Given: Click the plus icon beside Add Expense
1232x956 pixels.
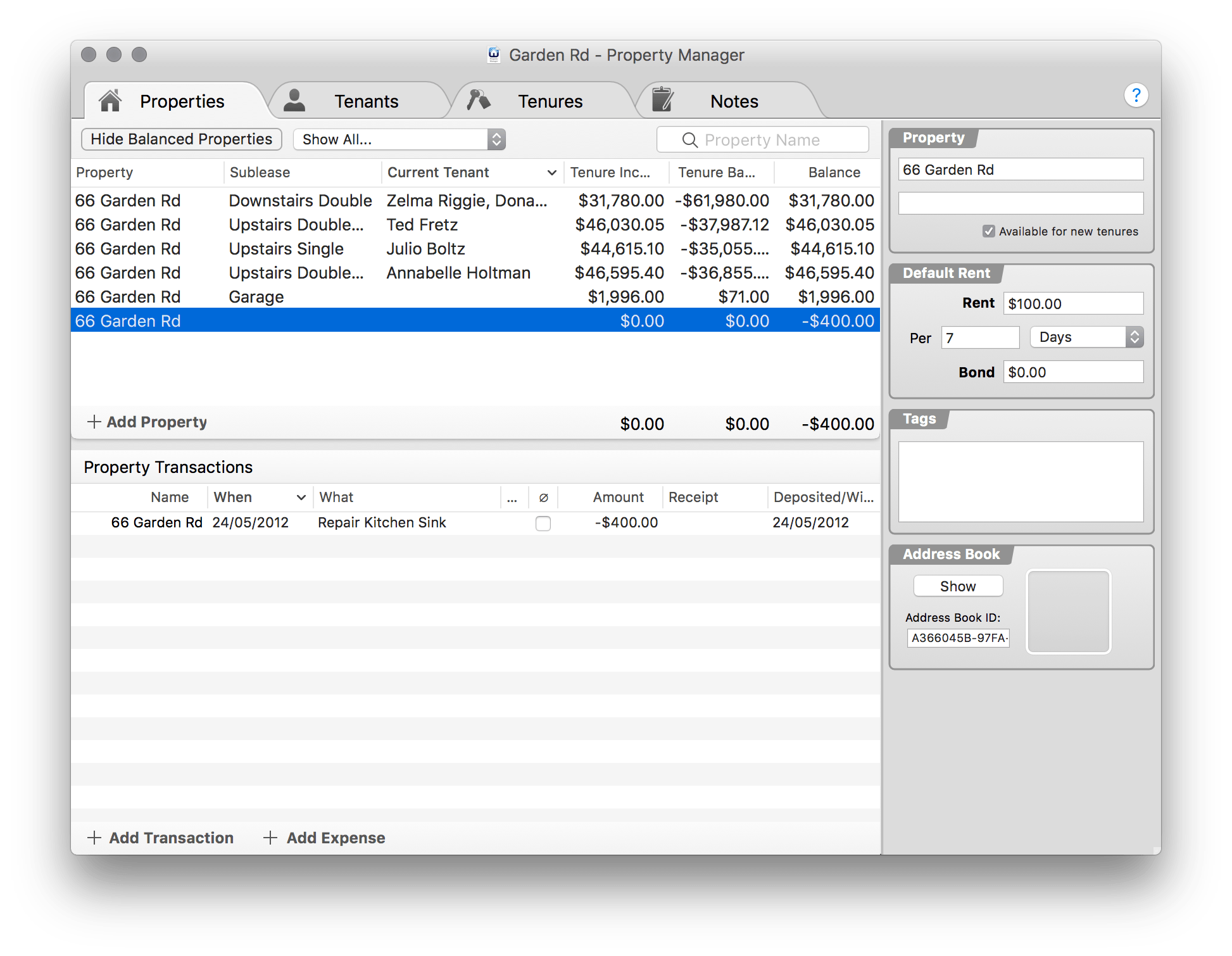Looking at the screenshot, I should coord(270,838).
